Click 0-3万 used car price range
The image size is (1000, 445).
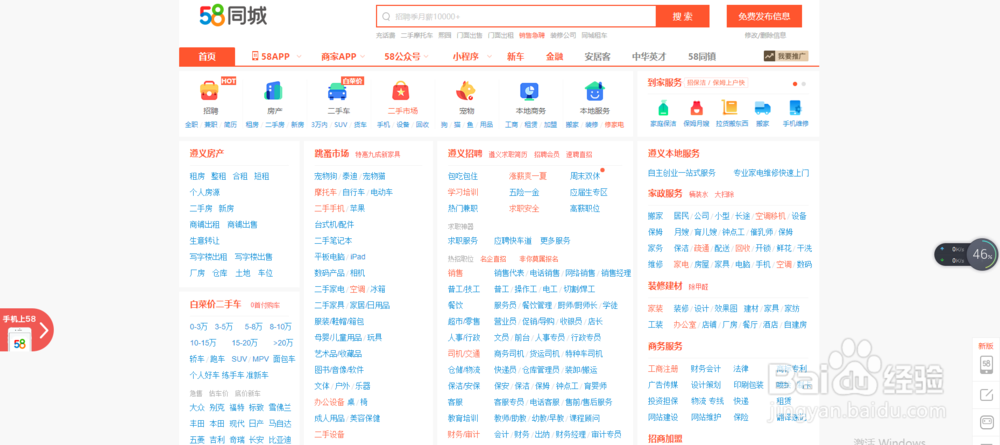(199, 326)
